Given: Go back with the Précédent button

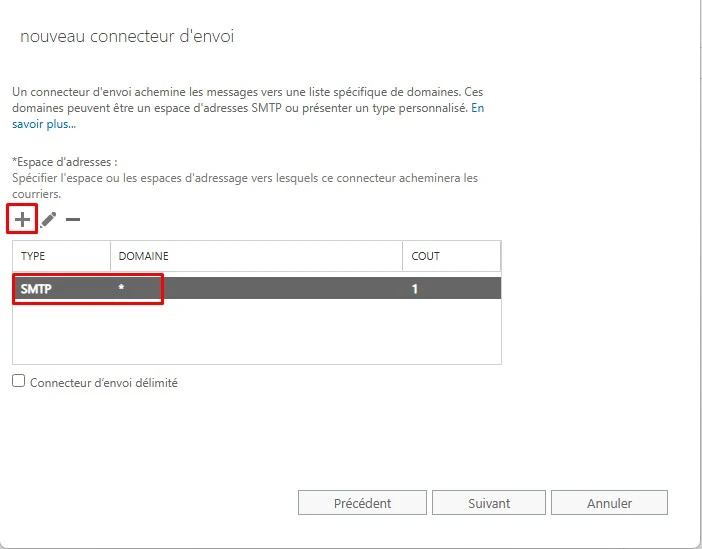Looking at the screenshot, I should [x=362, y=503].
